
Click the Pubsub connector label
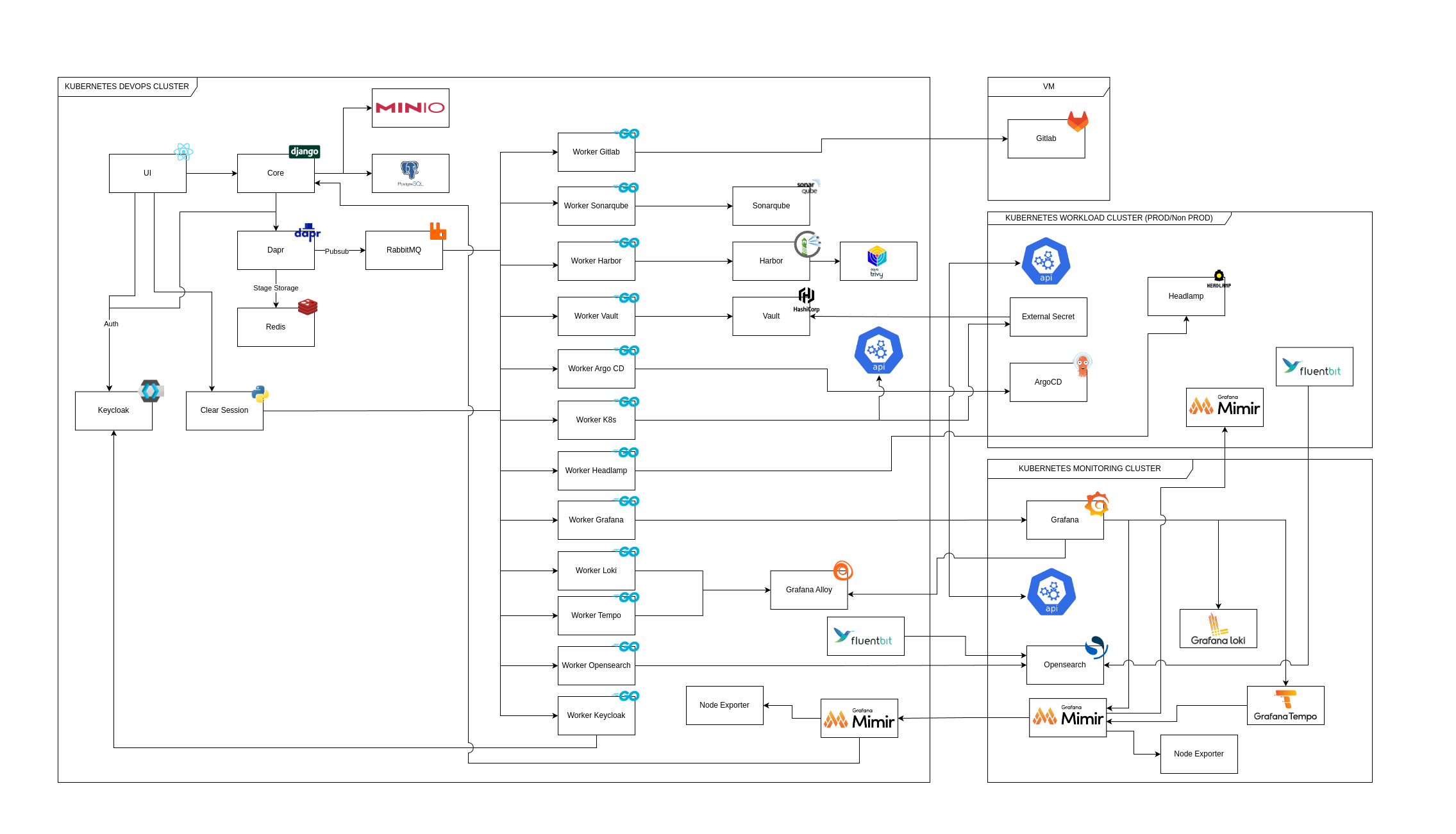(337, 251)
